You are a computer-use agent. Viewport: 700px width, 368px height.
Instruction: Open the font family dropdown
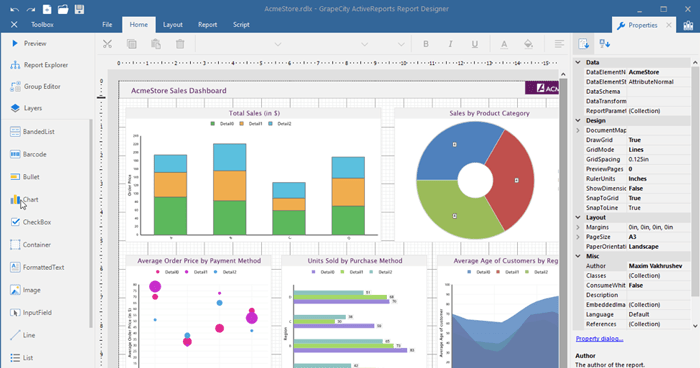(278, 44)
